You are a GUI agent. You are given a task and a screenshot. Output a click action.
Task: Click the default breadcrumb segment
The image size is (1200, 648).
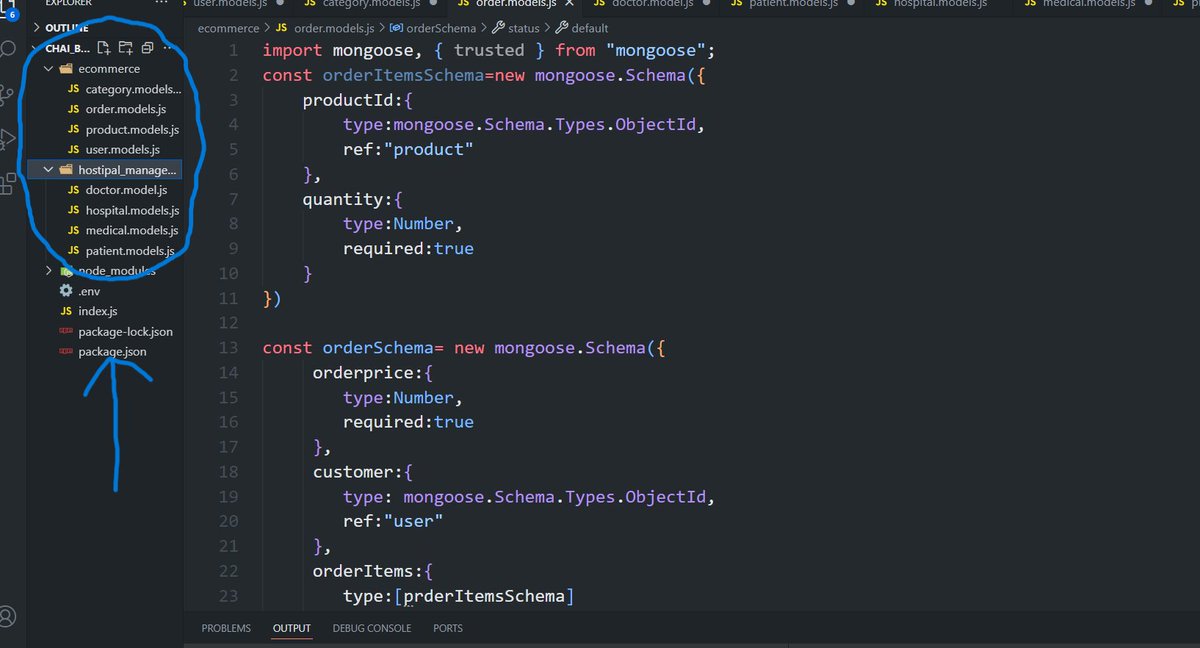(589, 29)
